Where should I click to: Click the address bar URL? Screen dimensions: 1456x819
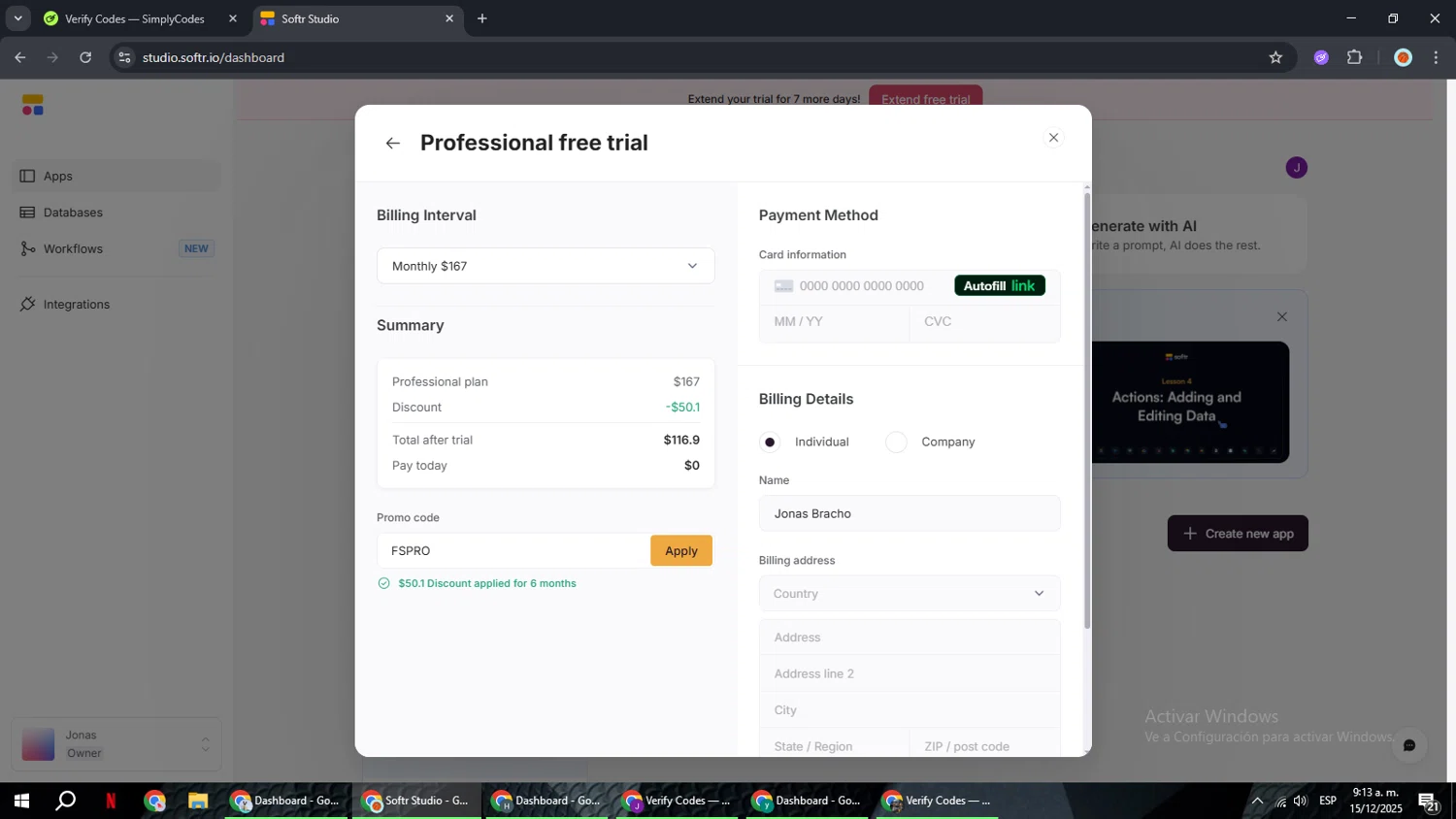point(214,57)
